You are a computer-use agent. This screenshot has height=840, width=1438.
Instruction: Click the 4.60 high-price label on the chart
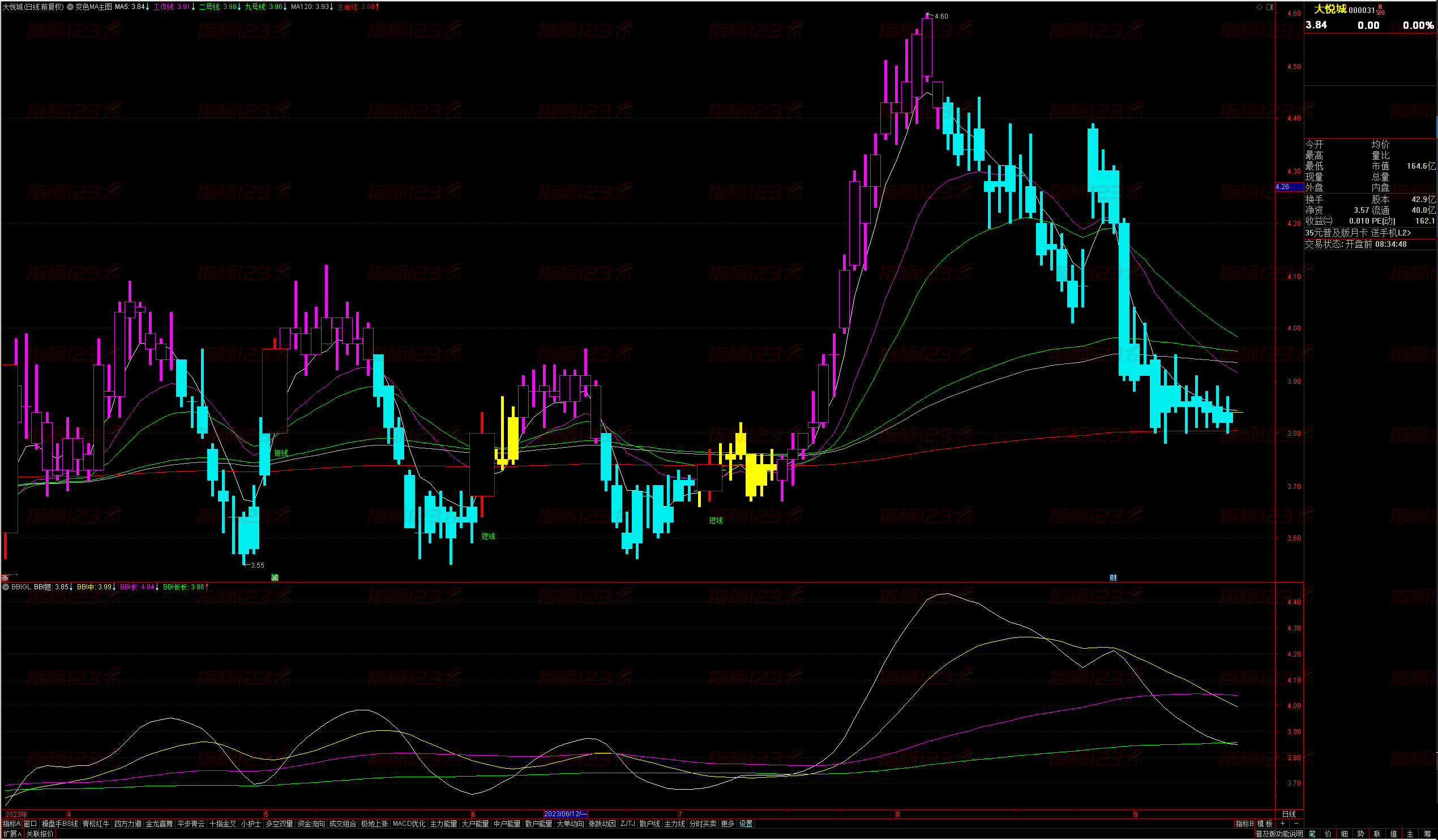click(941, 16)
